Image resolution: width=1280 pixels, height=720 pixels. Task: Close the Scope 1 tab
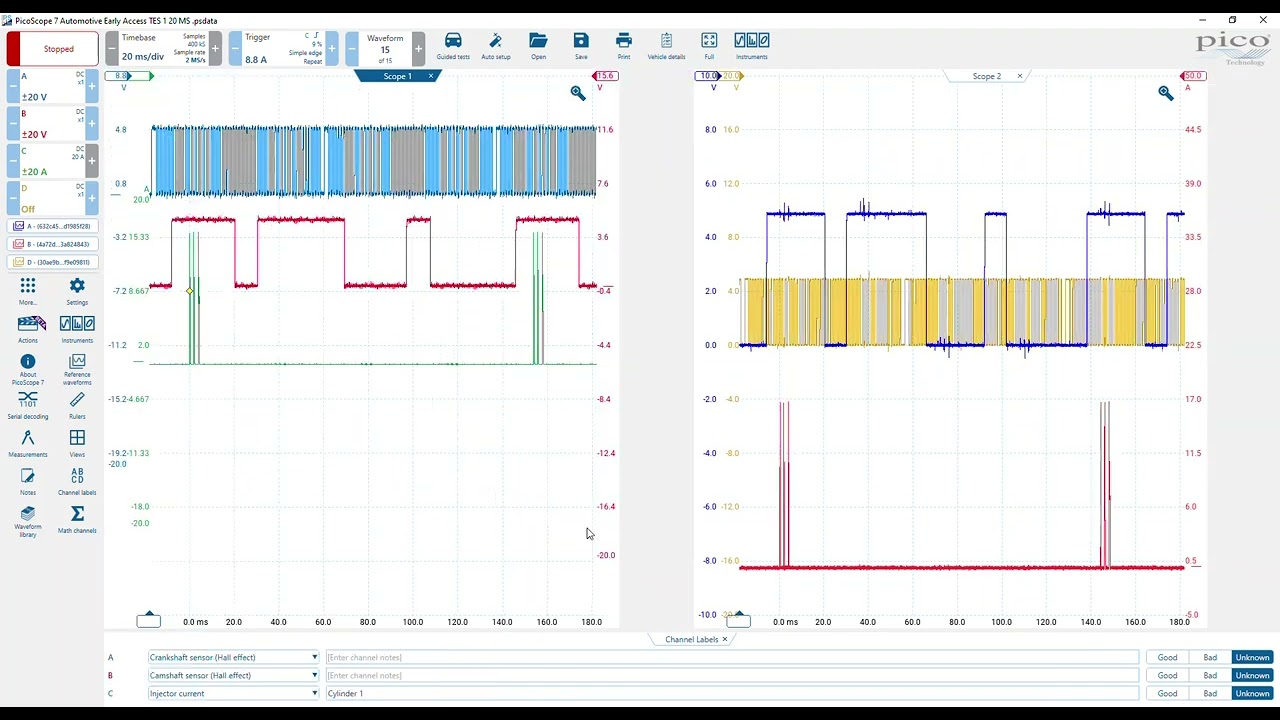(x=431, y=76)
